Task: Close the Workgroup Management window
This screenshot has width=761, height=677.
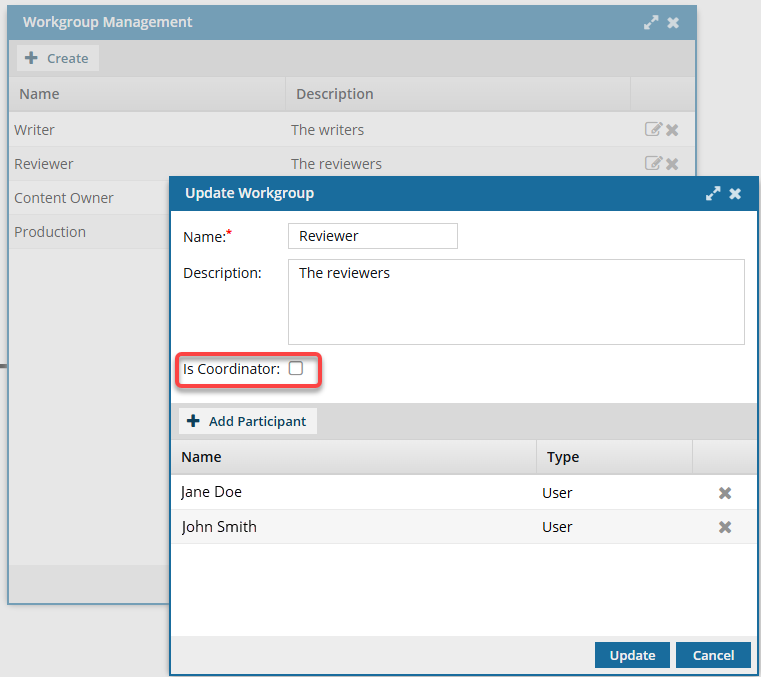Action: [673, 22]
